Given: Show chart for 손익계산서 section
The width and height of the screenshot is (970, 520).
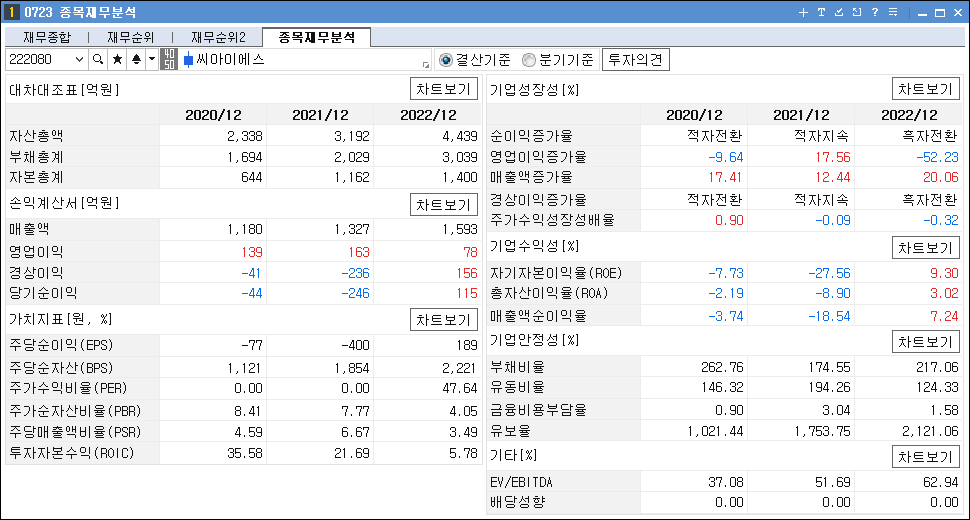Looking at the screenshot, I should [444, 205].
